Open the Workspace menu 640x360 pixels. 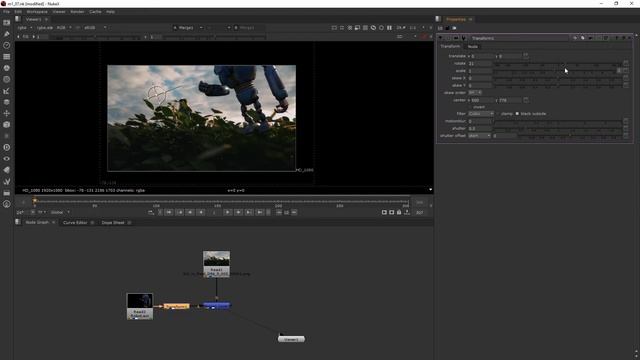(x=37, y=12)
